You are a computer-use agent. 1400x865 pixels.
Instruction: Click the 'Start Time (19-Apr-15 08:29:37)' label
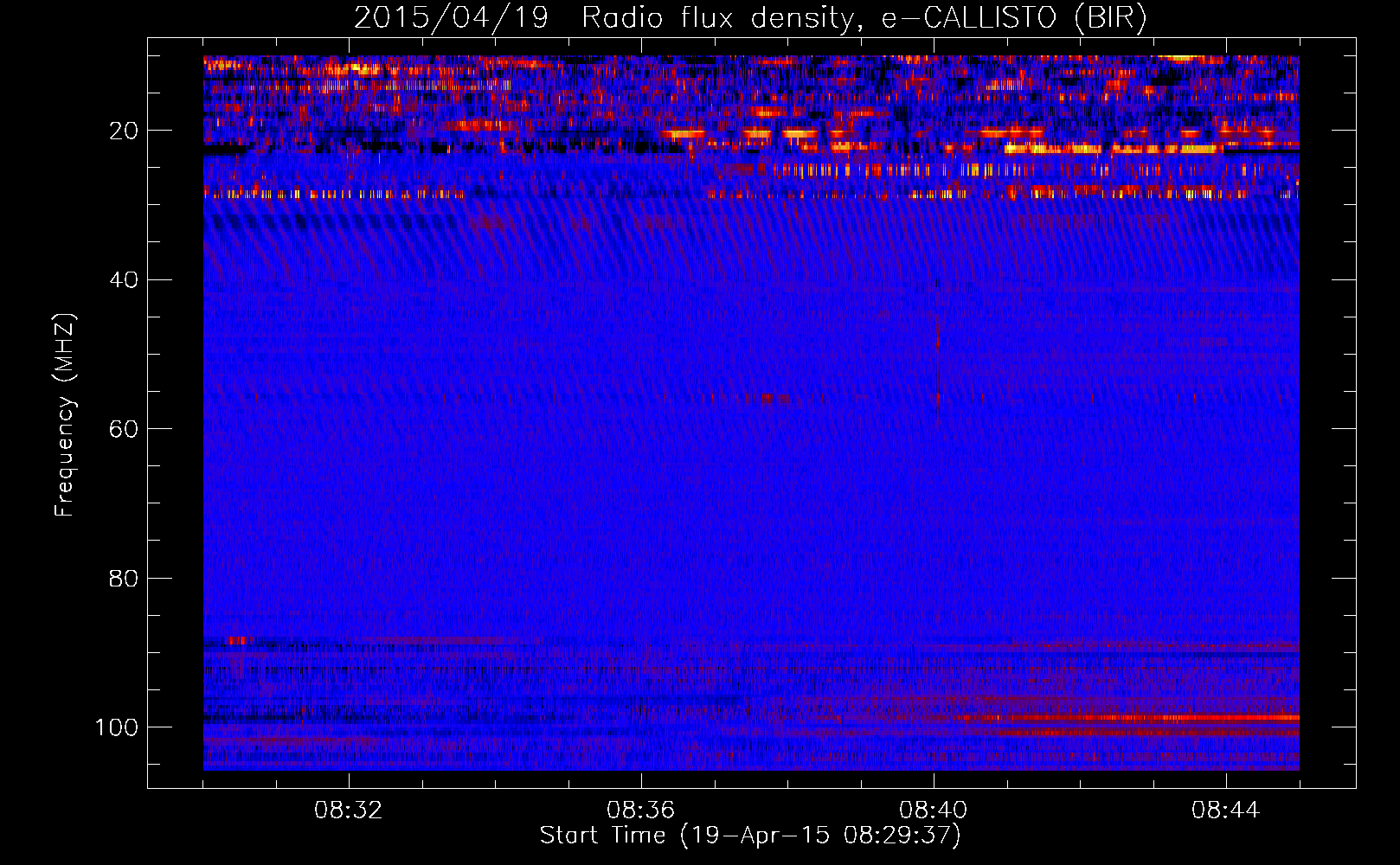(750, 836)
